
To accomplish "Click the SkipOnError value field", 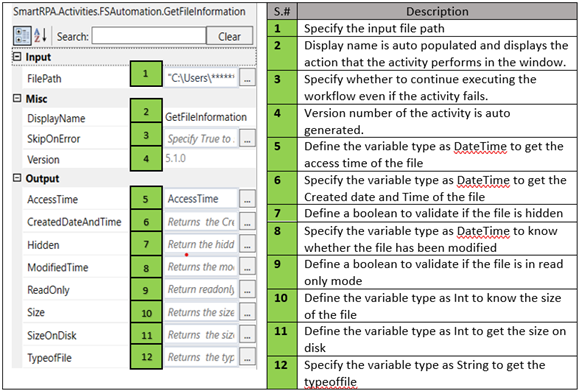I will pyautogui.click(x=201, y=139).
